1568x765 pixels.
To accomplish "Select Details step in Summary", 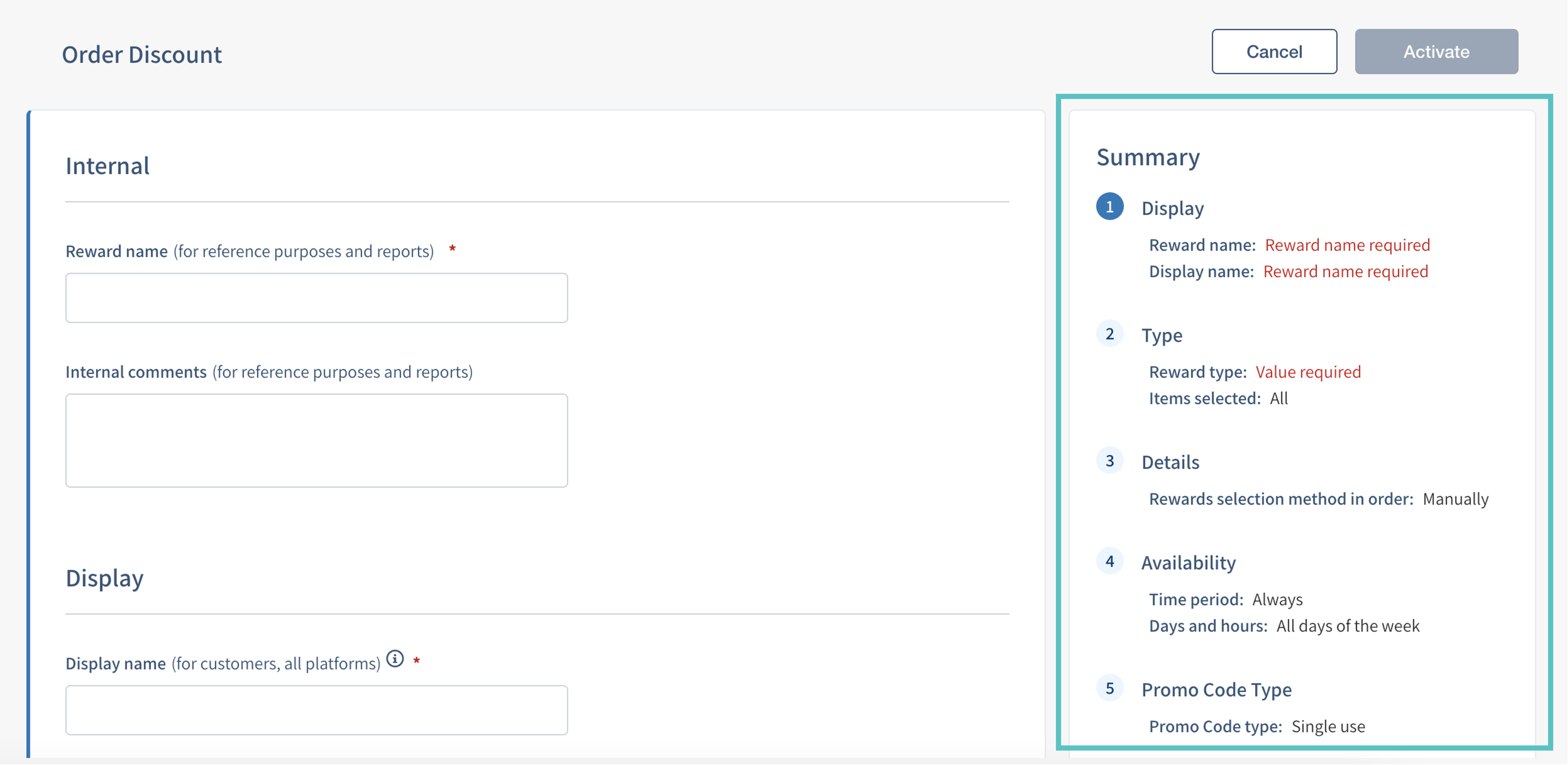I will coord(1170,462).
